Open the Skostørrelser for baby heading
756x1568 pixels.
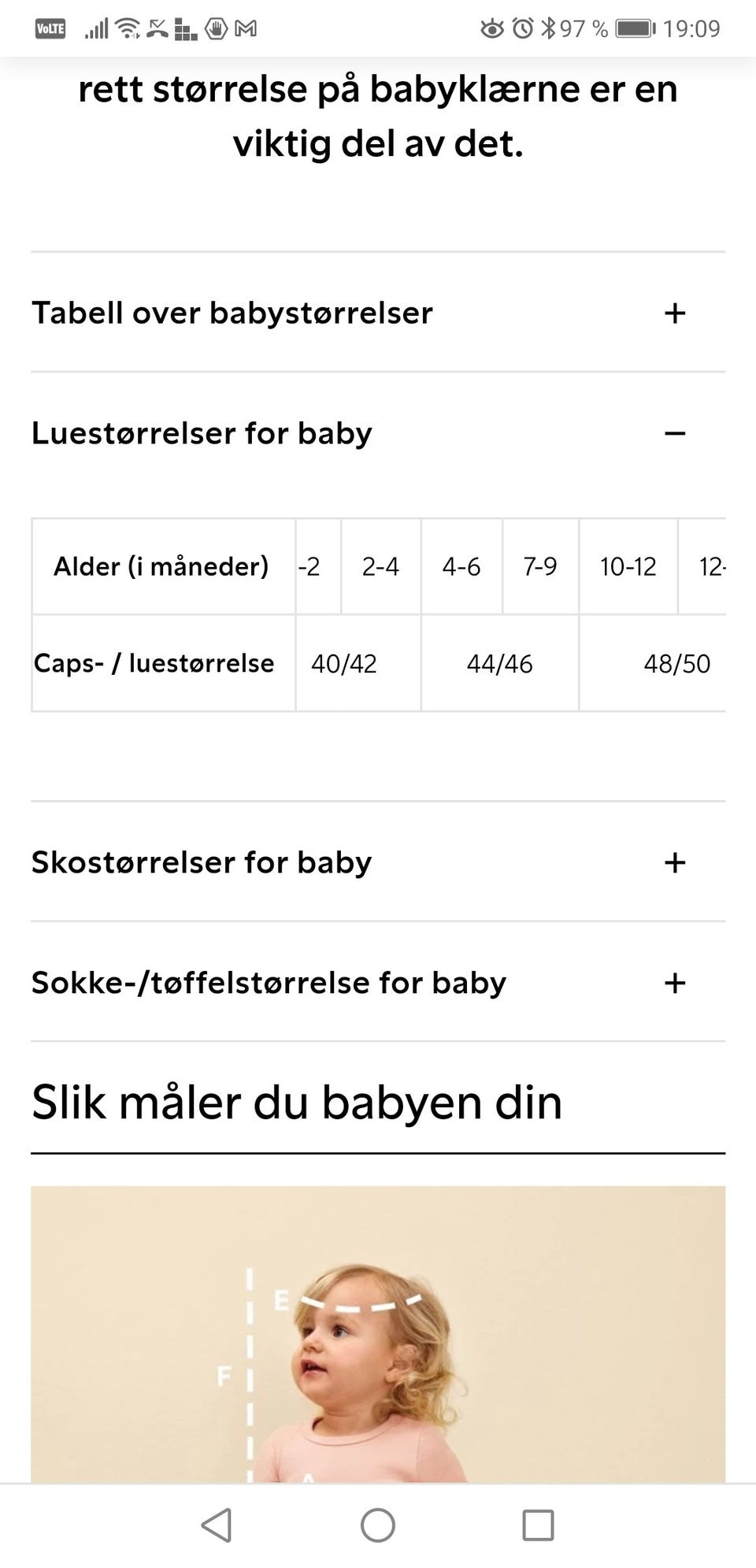(202, 862)
